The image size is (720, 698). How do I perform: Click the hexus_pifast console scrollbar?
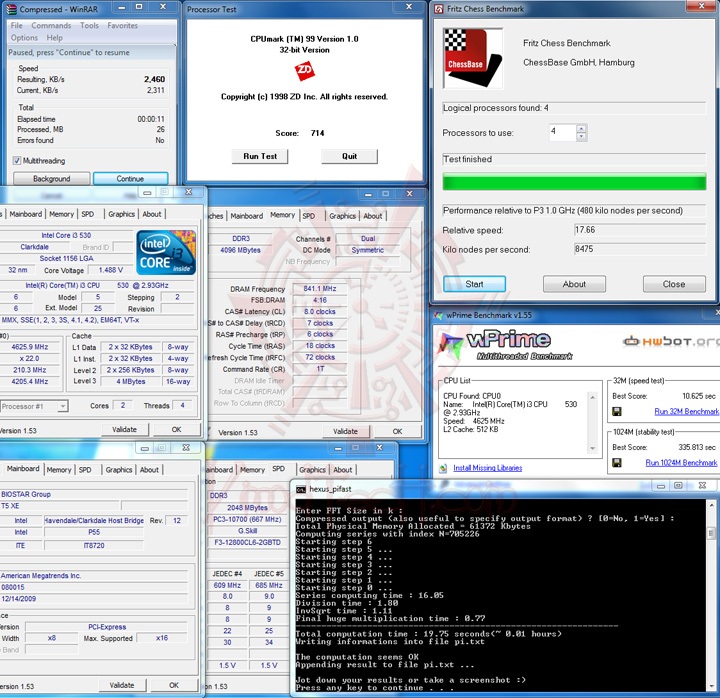click(711, 595)
